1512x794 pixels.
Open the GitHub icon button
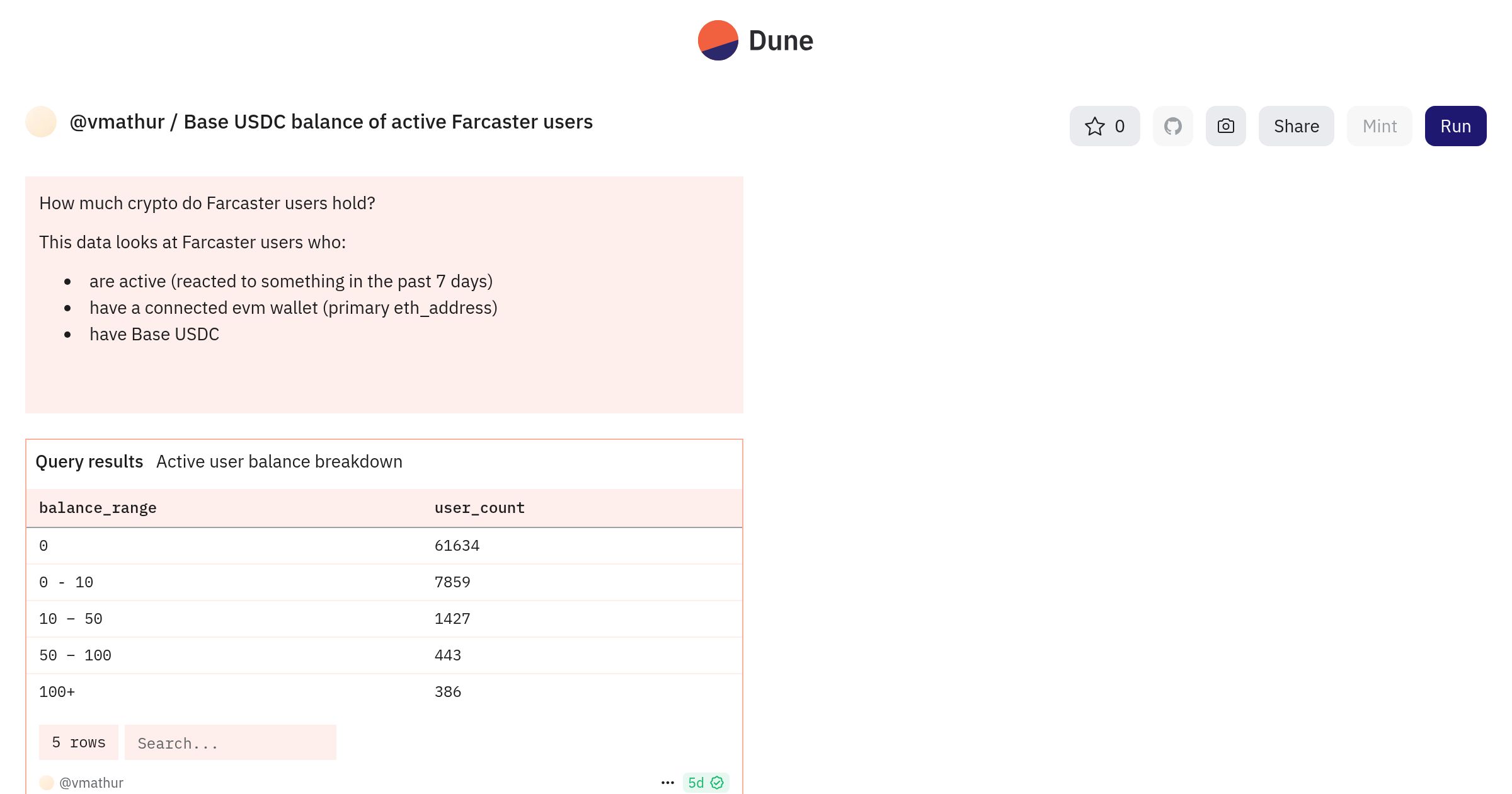(x=1172, y=126)
